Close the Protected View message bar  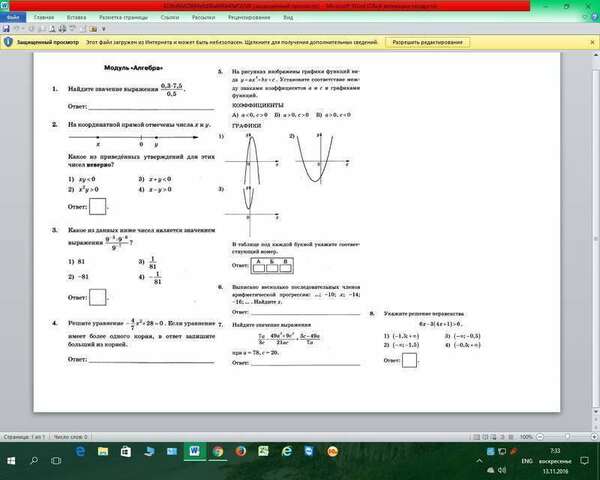pos(592,42)
